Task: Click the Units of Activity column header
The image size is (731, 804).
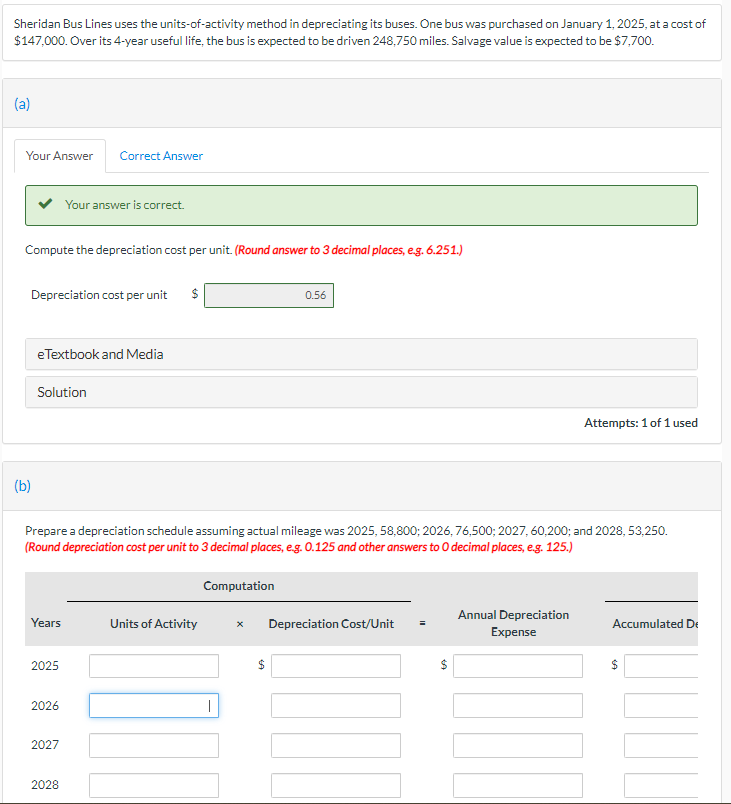Action: coord(153,624)
